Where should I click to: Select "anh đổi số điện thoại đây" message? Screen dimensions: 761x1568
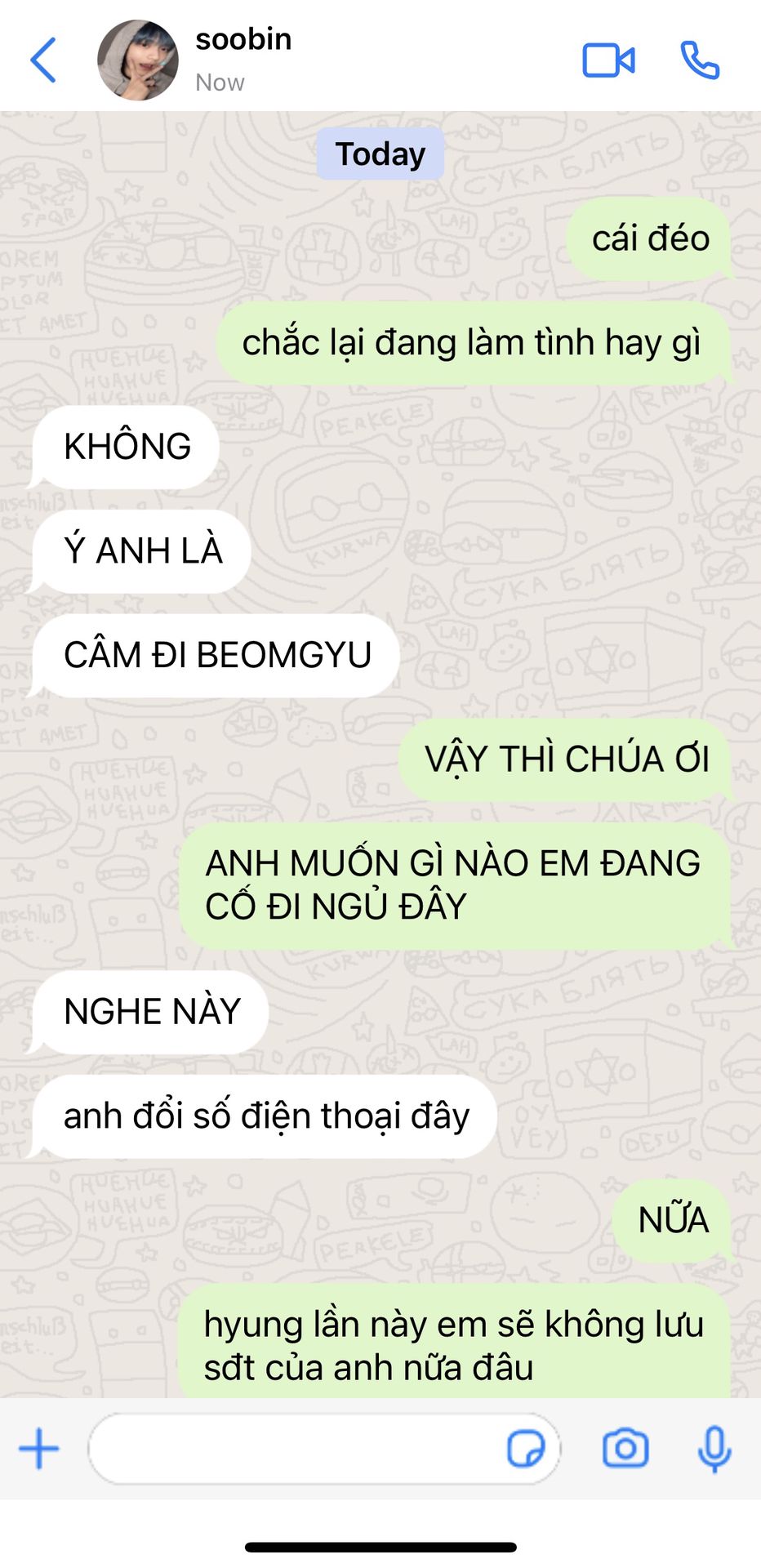[265, 1116]
